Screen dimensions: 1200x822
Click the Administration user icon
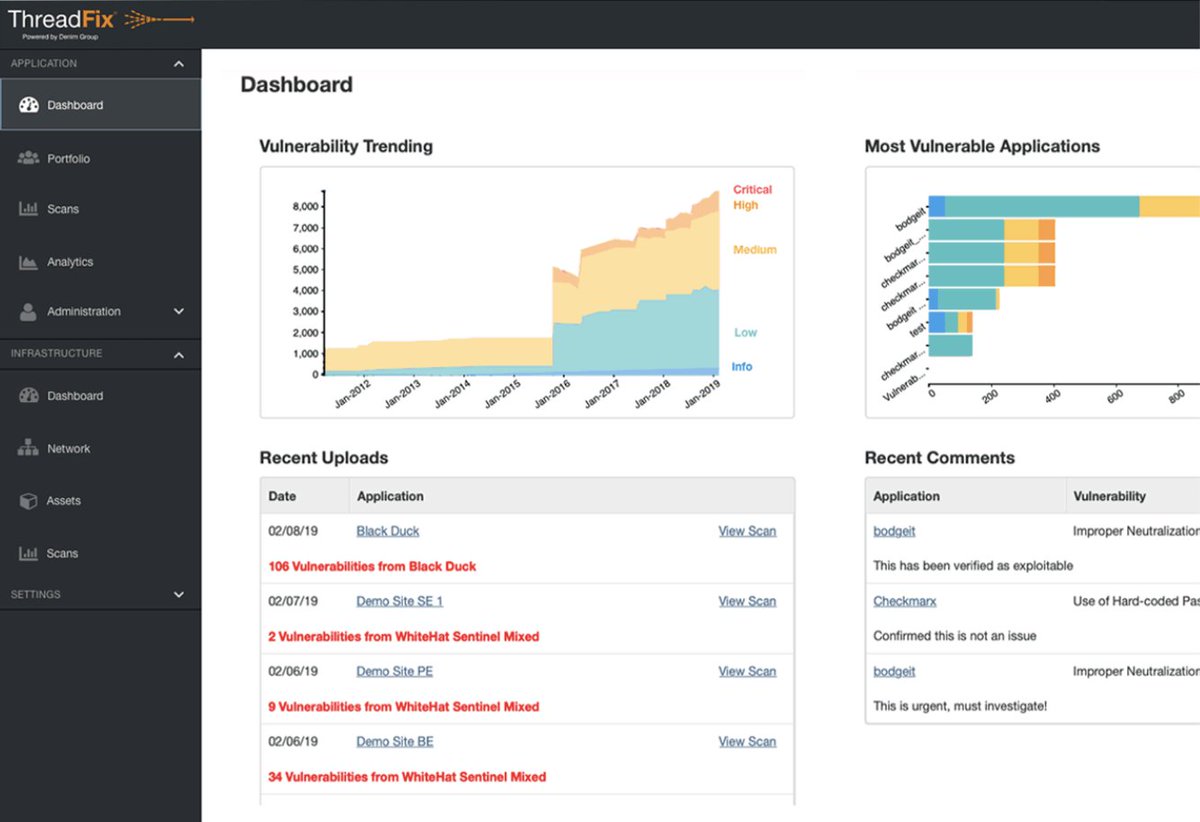pyautogui.click(x=29, y=311)
